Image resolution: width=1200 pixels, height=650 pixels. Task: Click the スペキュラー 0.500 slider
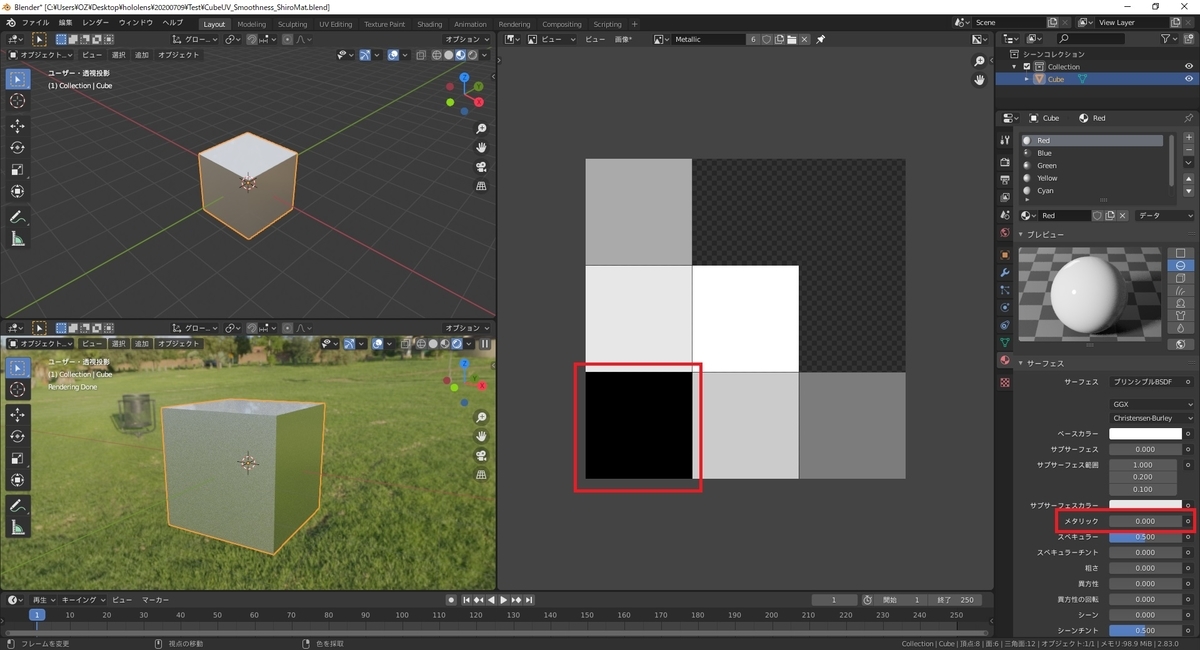pos(1145,537)
